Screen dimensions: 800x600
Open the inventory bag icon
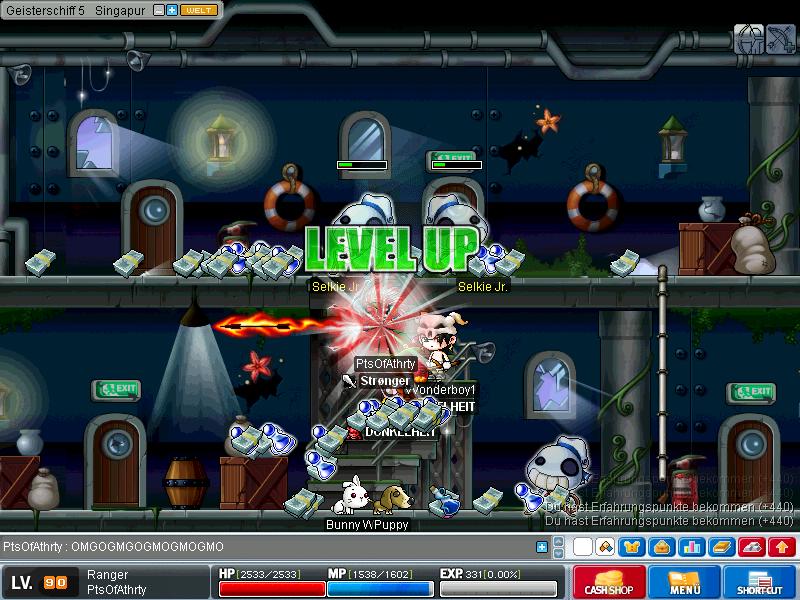pos(661,547)
